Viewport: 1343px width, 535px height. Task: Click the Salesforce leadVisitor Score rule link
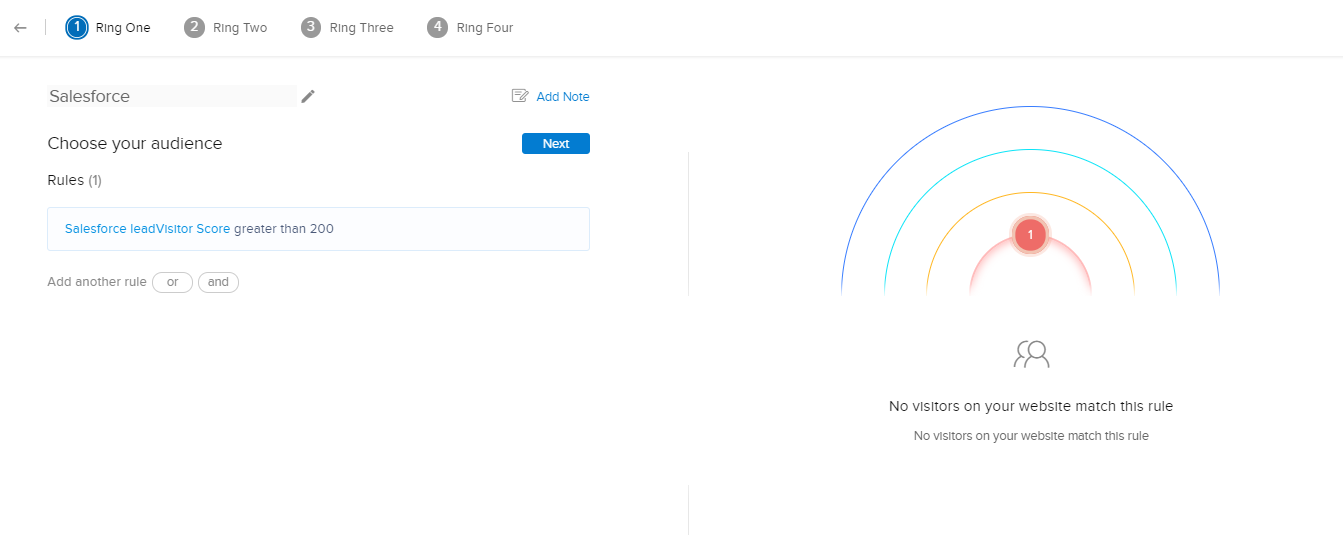(x=147, y=229)
